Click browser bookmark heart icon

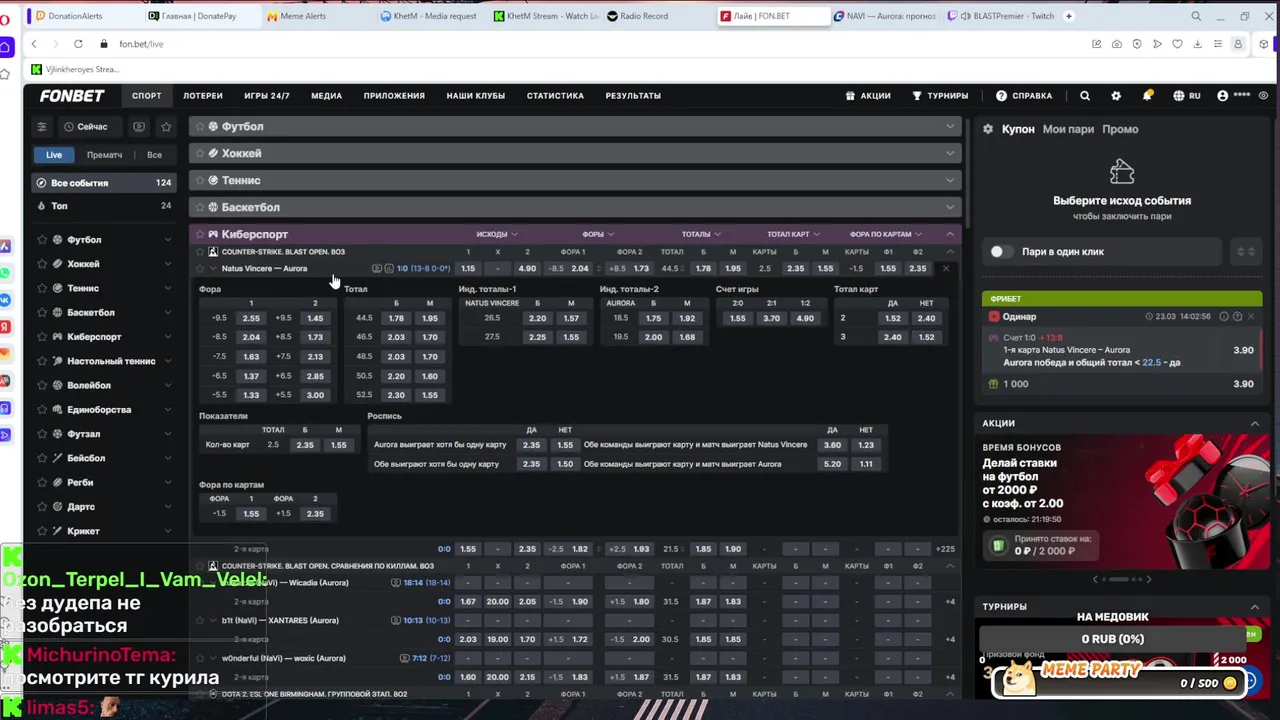coord(1177,44)
